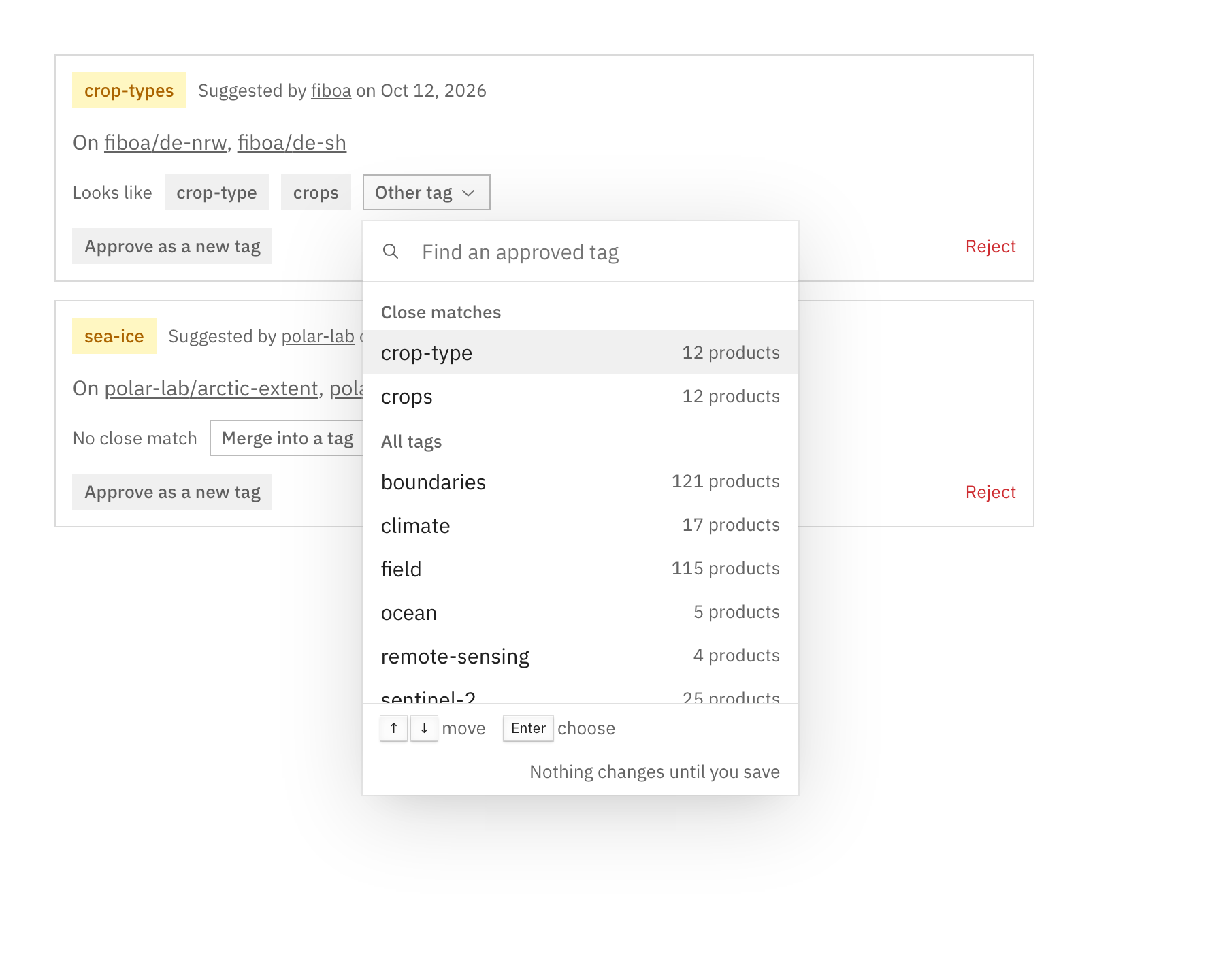
Task: Click the All tags heading
Action: click(411, 442)
